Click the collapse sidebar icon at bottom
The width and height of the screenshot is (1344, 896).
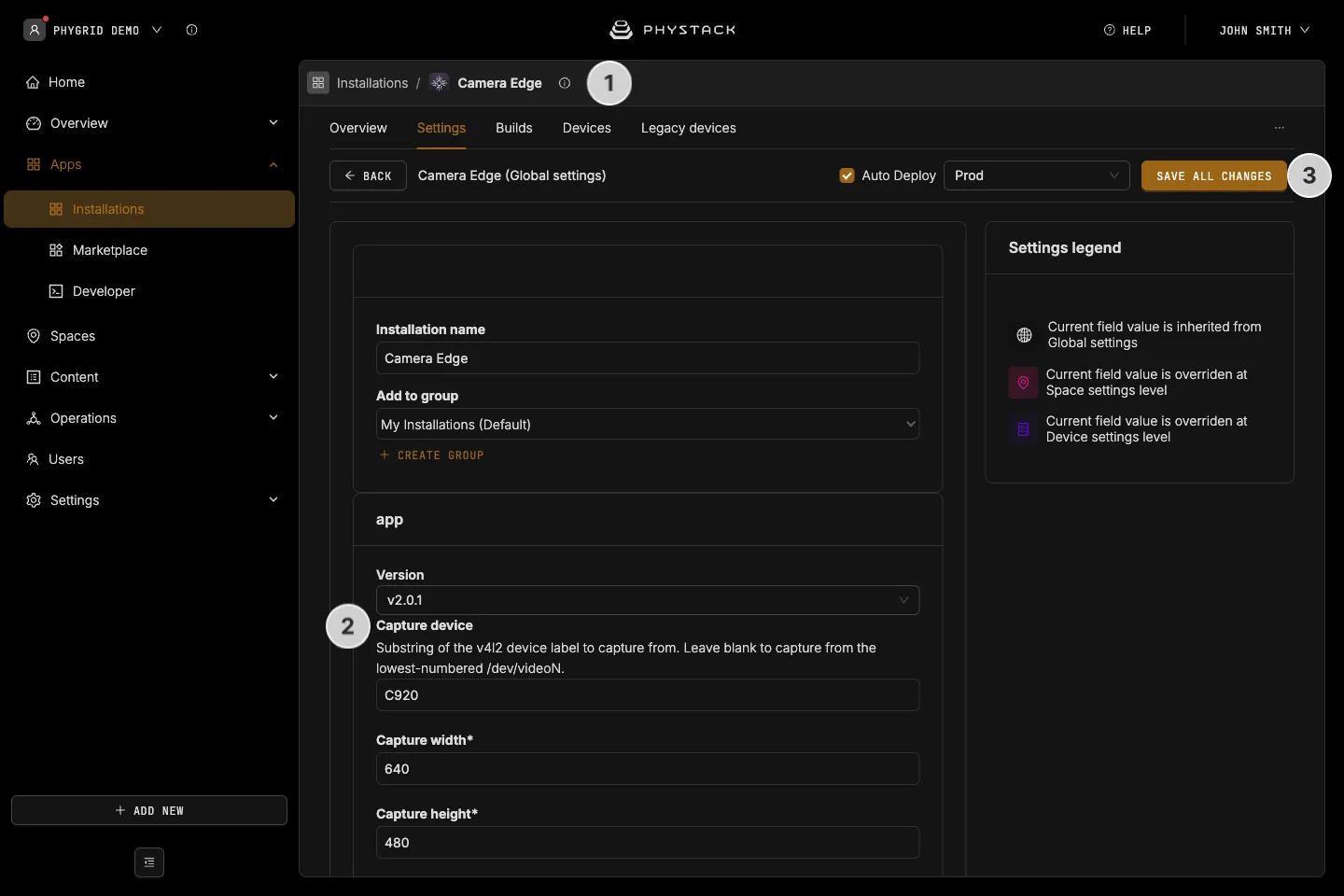click(149, 862)
